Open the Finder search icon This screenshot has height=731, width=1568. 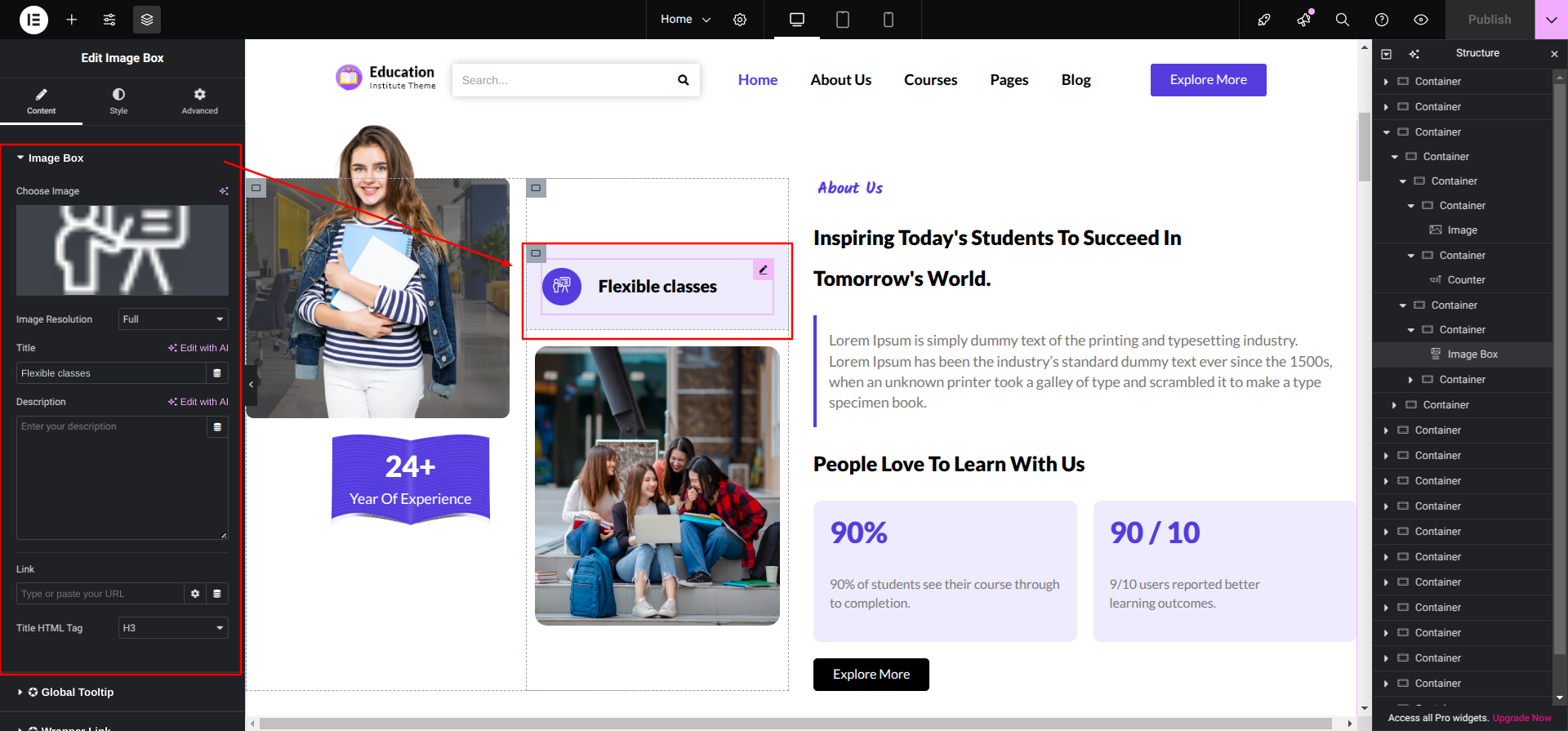pyautogui.click(x=1343, y=20)
